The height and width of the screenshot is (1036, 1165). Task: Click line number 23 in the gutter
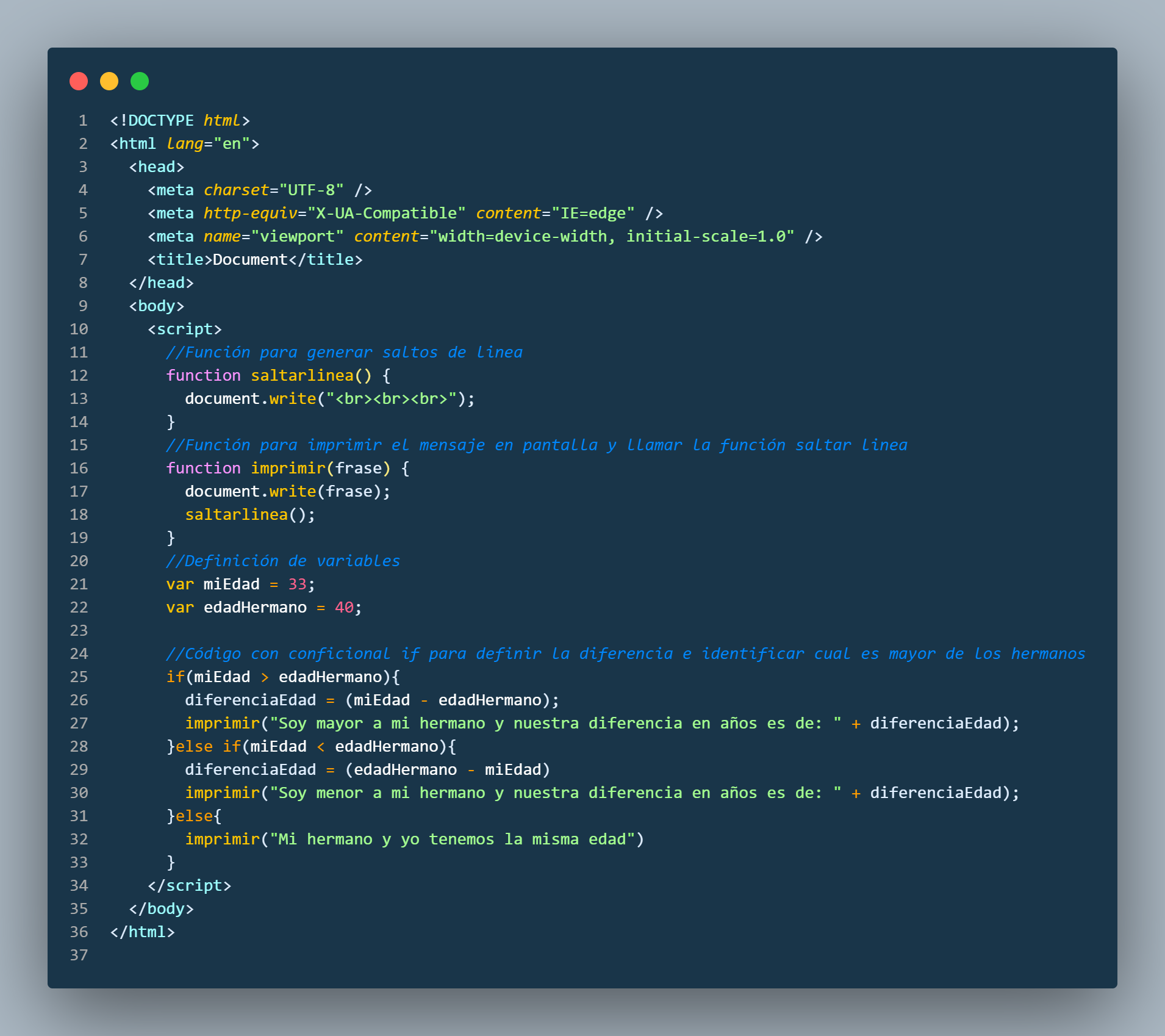79,630
